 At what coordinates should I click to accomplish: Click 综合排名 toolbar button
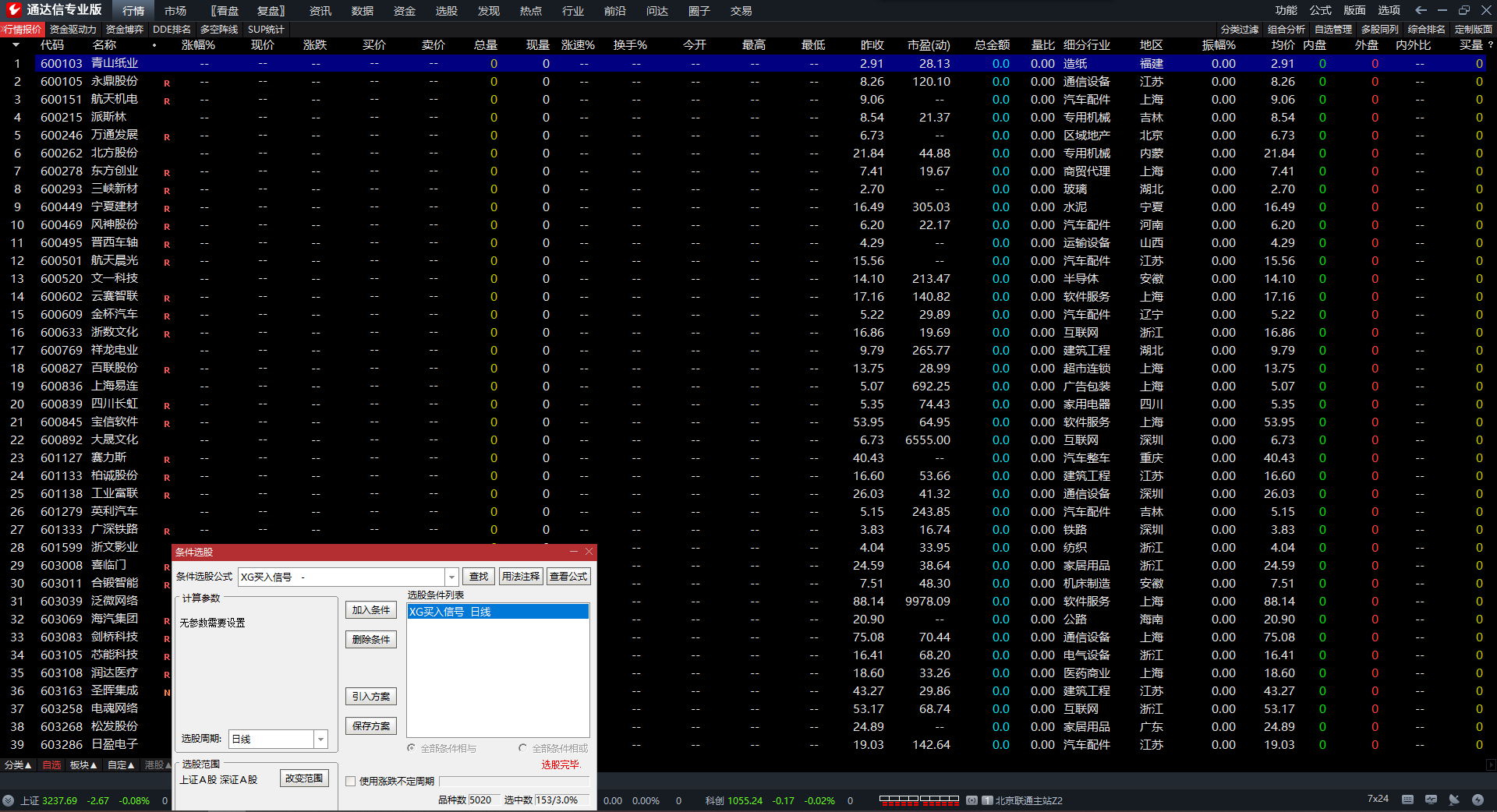coord(1427,30)
